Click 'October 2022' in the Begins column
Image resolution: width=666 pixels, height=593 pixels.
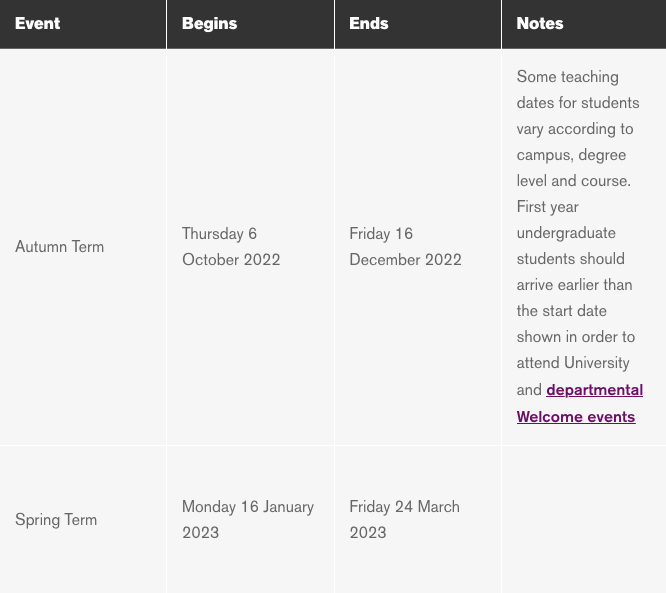point(231,260)
